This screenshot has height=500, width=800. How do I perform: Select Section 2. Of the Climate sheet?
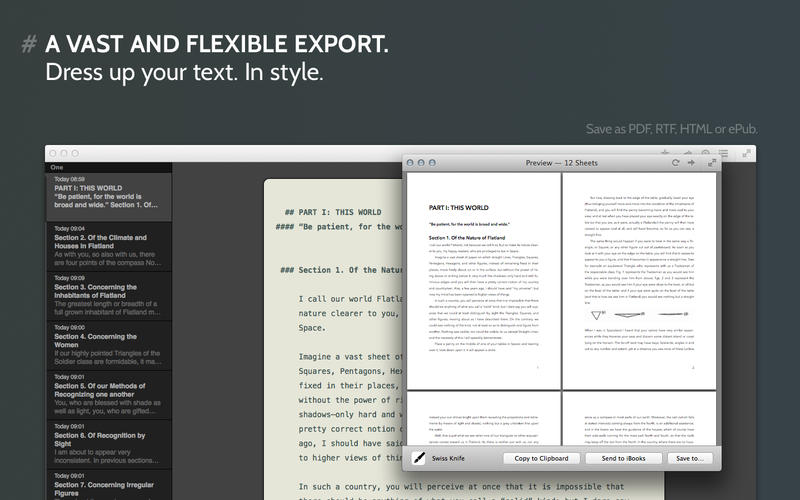[x=109, y=246]
